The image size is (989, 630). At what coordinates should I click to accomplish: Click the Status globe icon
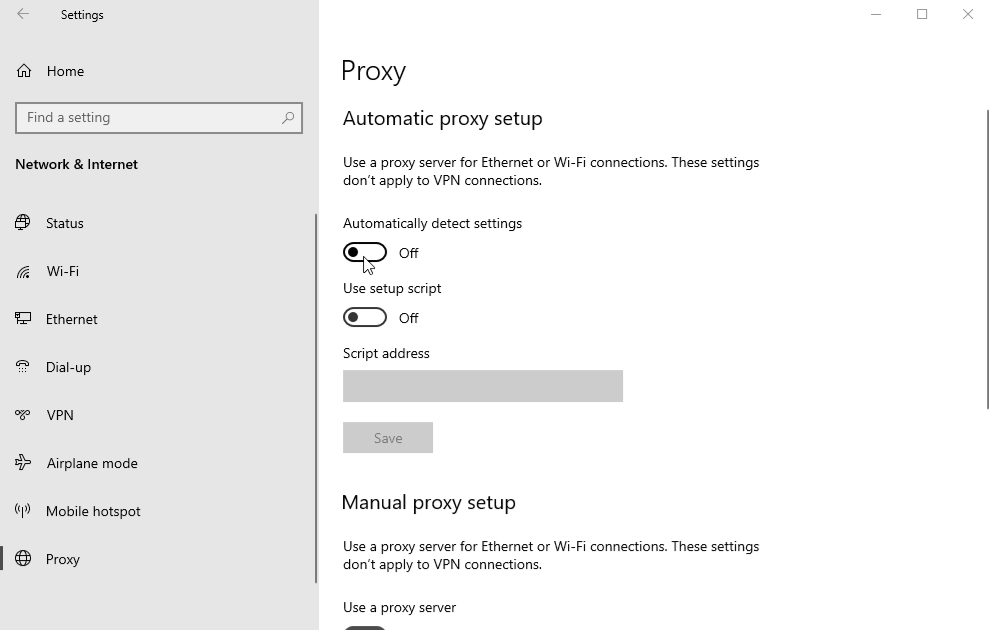(23, 223)
